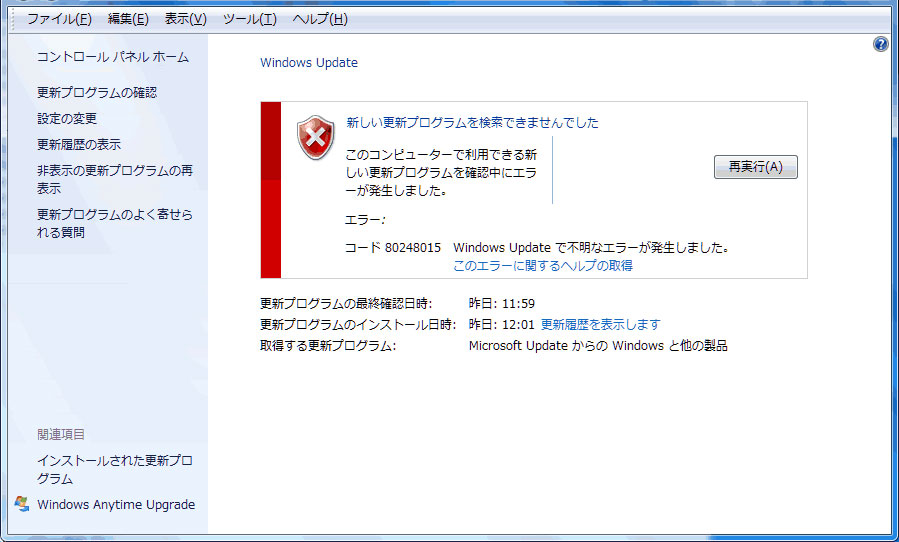Image resolution: width=899 pixels, height=542 pixels.
Task: Click 更新履歴を表示します link
Action: (x=600, y=325)
